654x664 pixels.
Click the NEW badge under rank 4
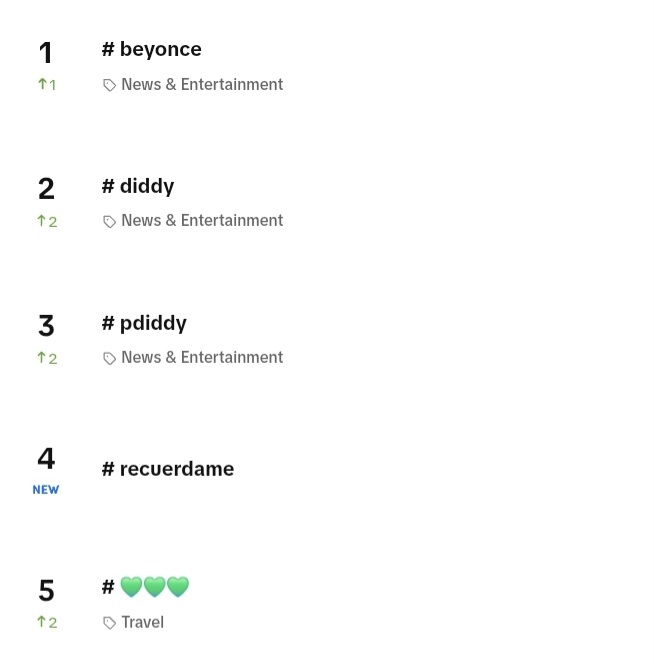(x=46, y=490)
